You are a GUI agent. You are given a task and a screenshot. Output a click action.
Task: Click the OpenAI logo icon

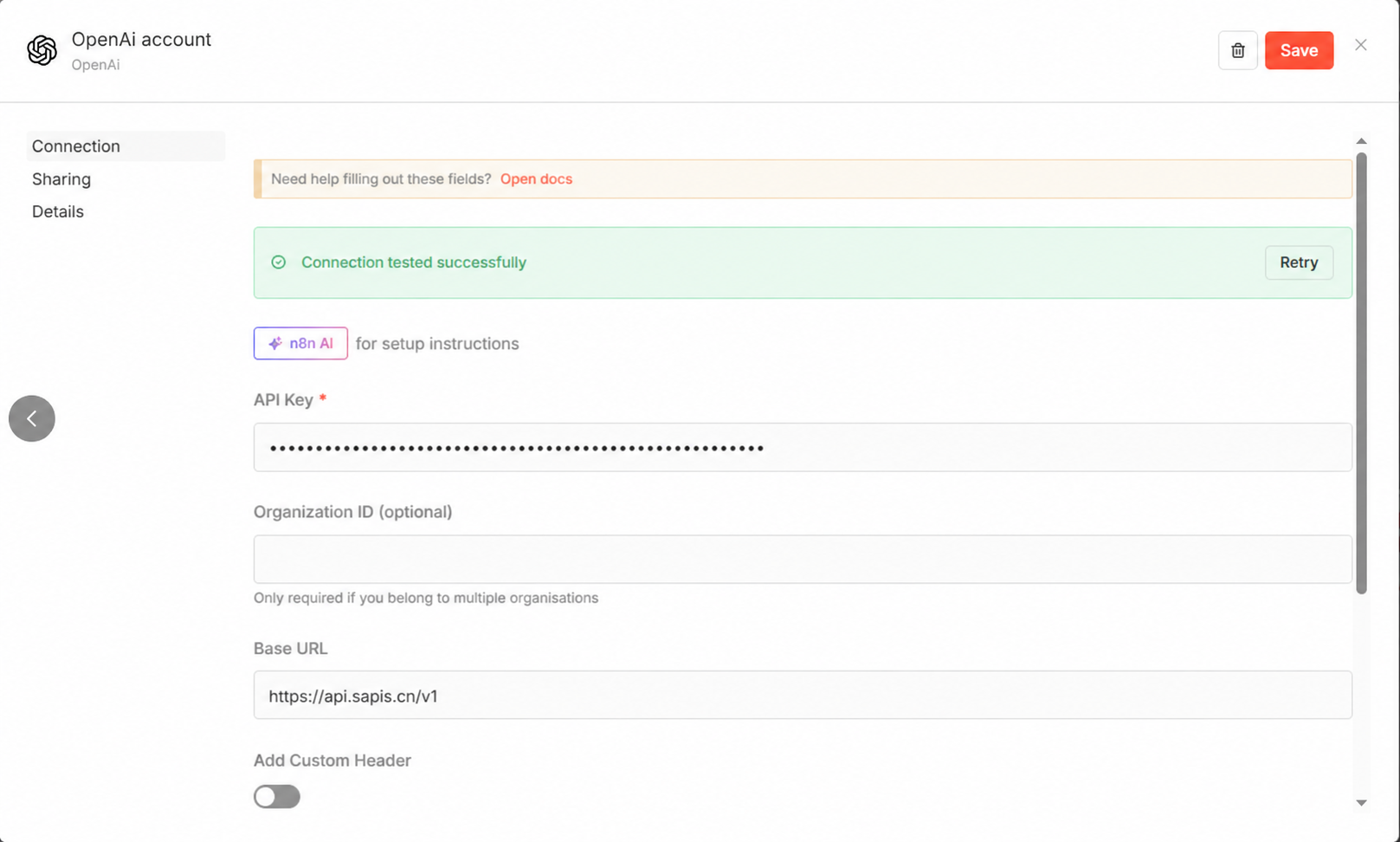click(x=42, y=50)
